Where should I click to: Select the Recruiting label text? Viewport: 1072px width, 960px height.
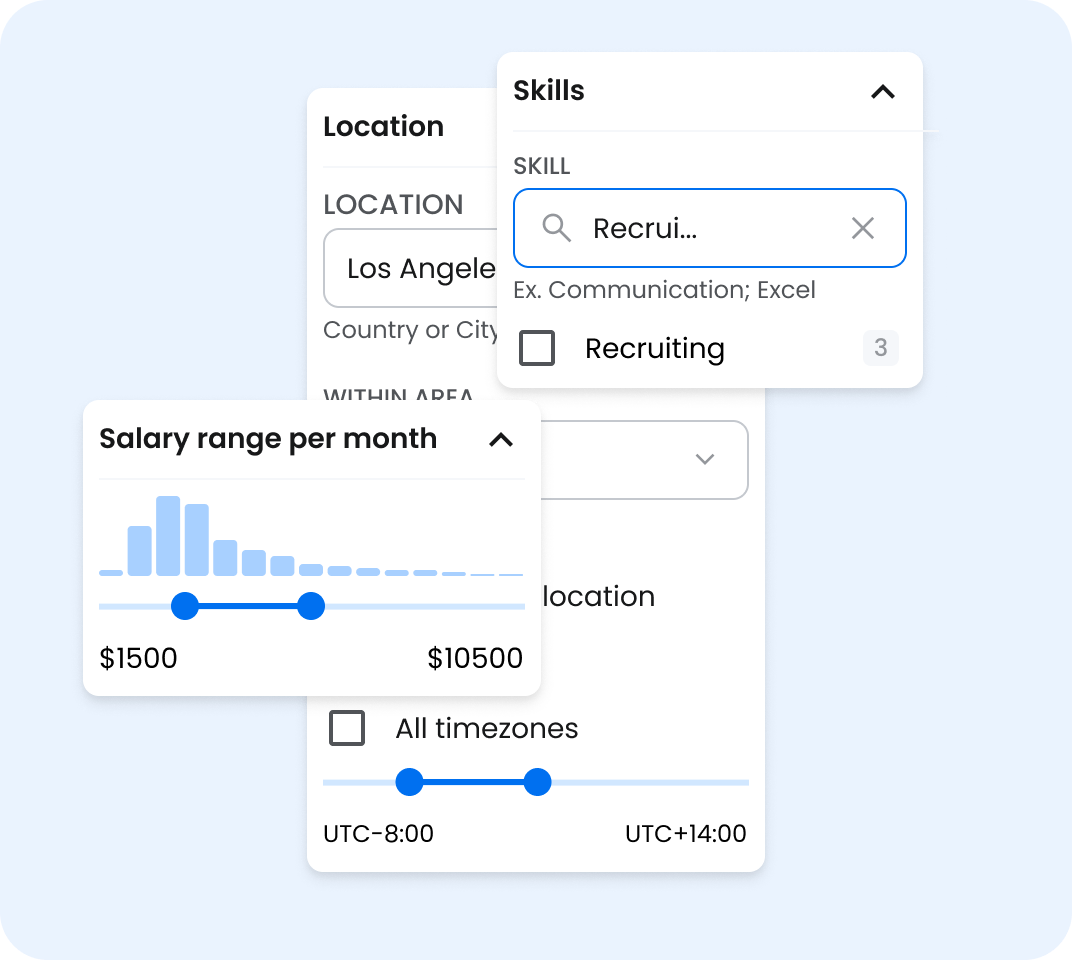pyautogui.click(x=654, y=349)
